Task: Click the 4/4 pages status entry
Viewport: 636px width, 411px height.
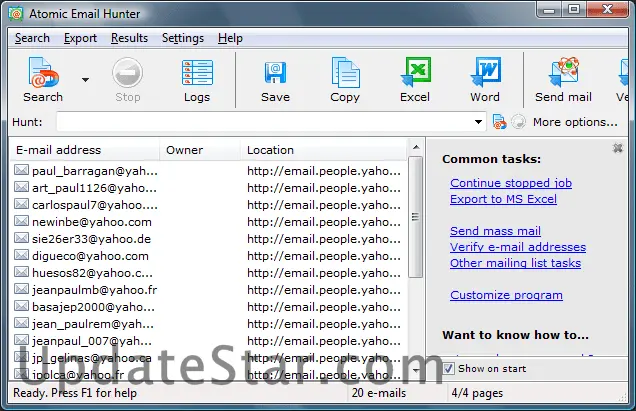Action: (477, 393)
